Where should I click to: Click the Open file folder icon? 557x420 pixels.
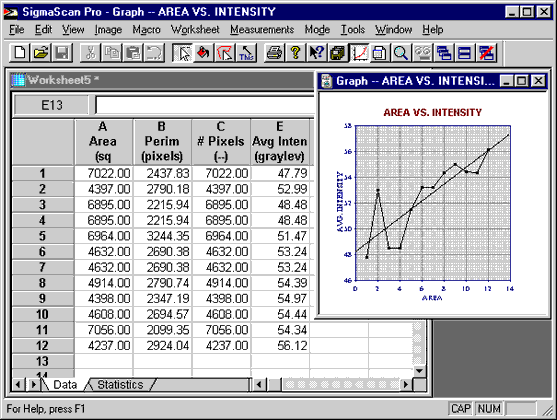40,53
